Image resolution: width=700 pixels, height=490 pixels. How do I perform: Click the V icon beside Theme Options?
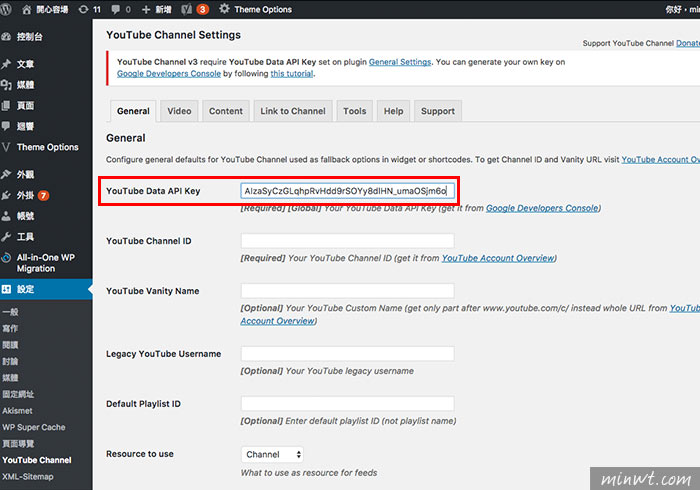pos(6,147)
